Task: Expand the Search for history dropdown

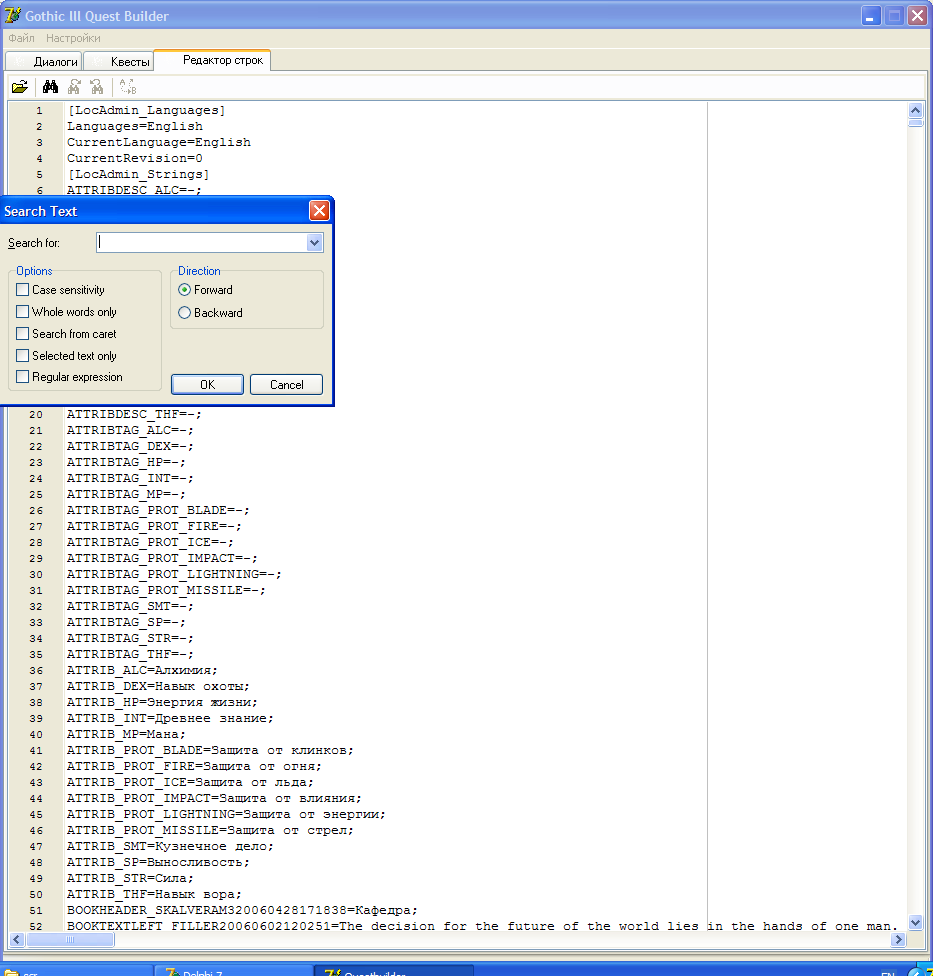Action: click(x=314, y=243)
